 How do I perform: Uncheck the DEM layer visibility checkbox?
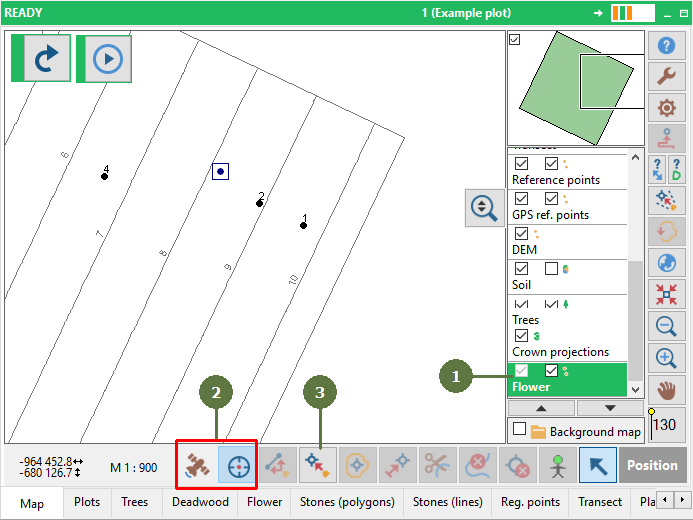pyautogui.click(x=522, y=233)
